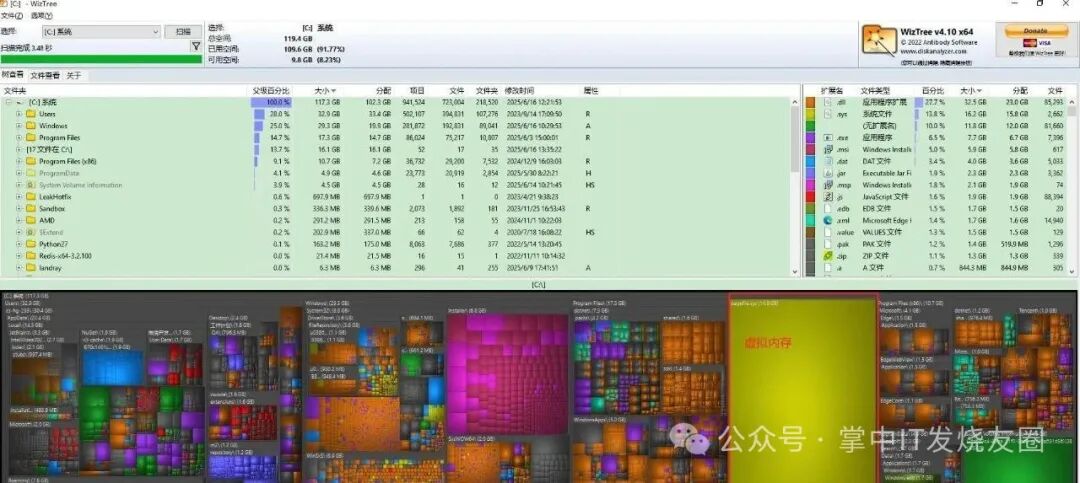The height and width of the screenshot is (483, 1080).
Task: Select the AMD folder icon
Action: click(x=30, y=220)
